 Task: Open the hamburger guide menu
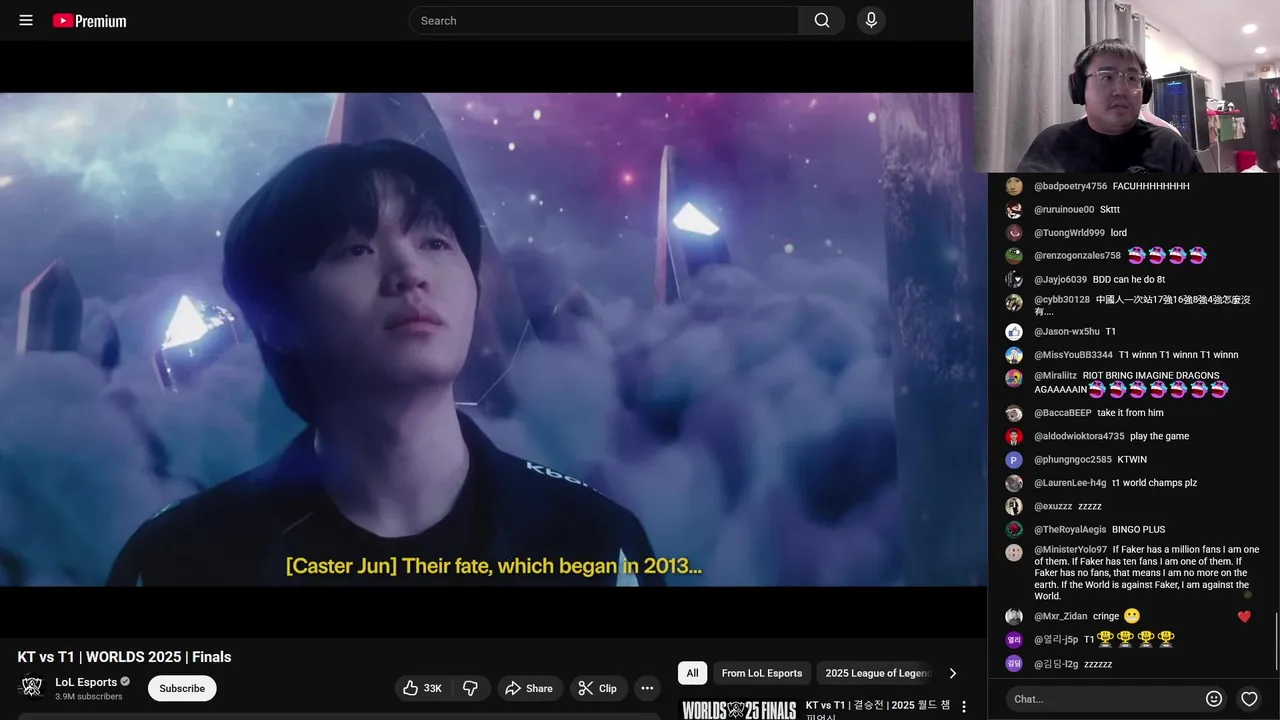[x=26, y=20]
